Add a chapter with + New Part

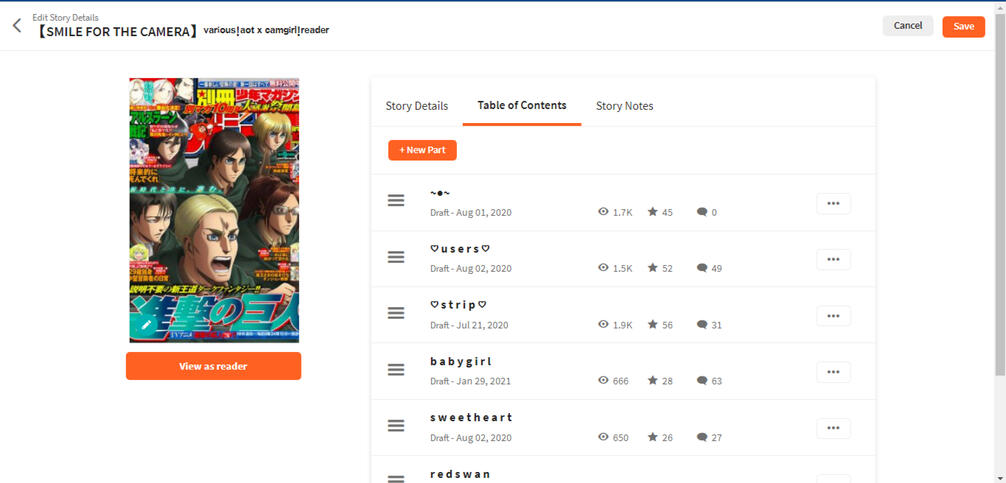pos(422,150)
